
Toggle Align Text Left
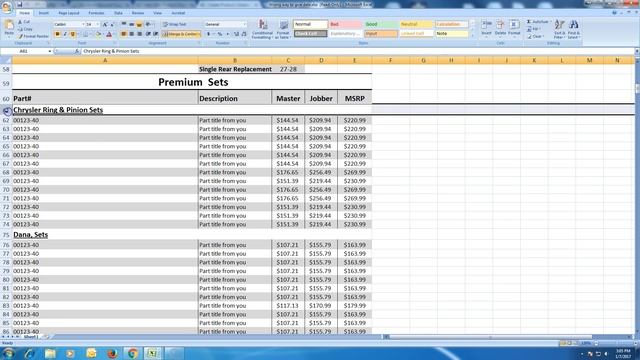coord(124,34)
